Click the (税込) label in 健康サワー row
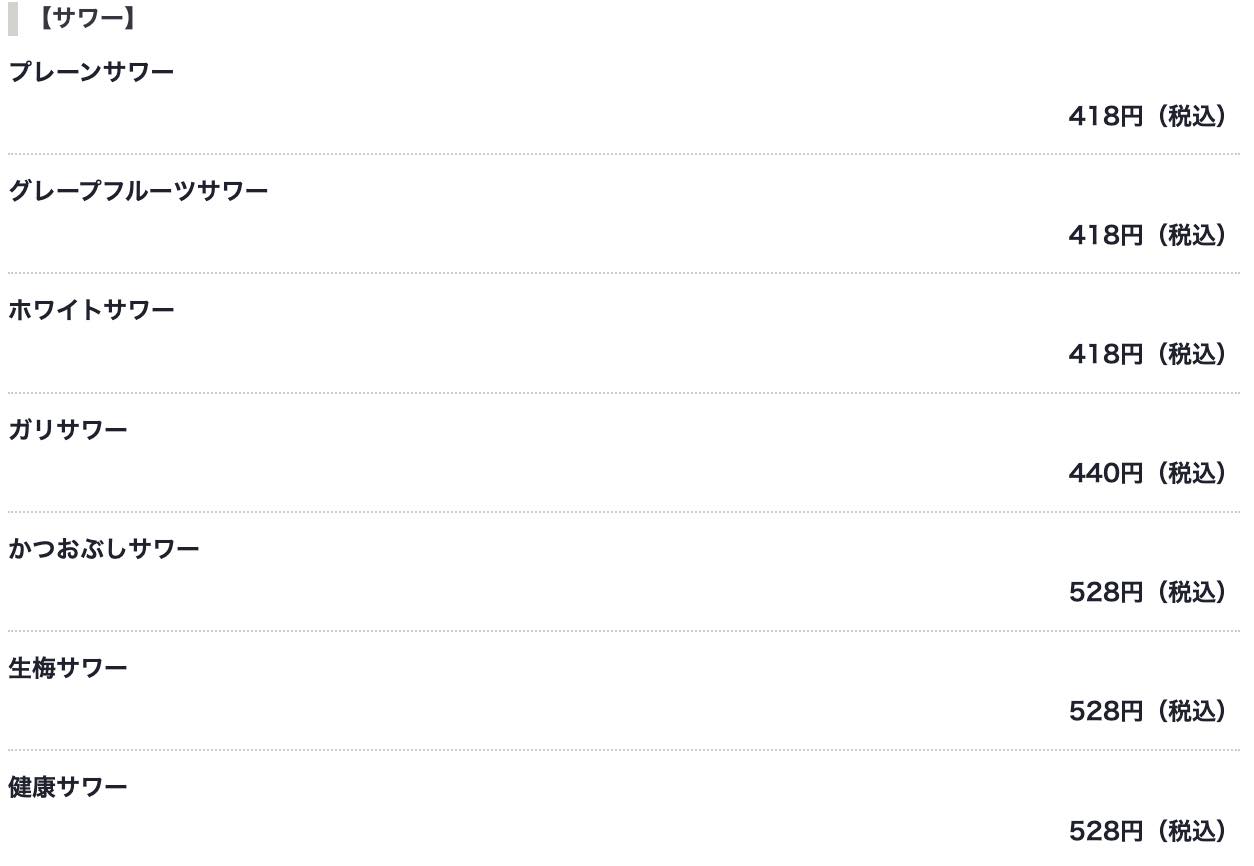 pos(1192,831)
